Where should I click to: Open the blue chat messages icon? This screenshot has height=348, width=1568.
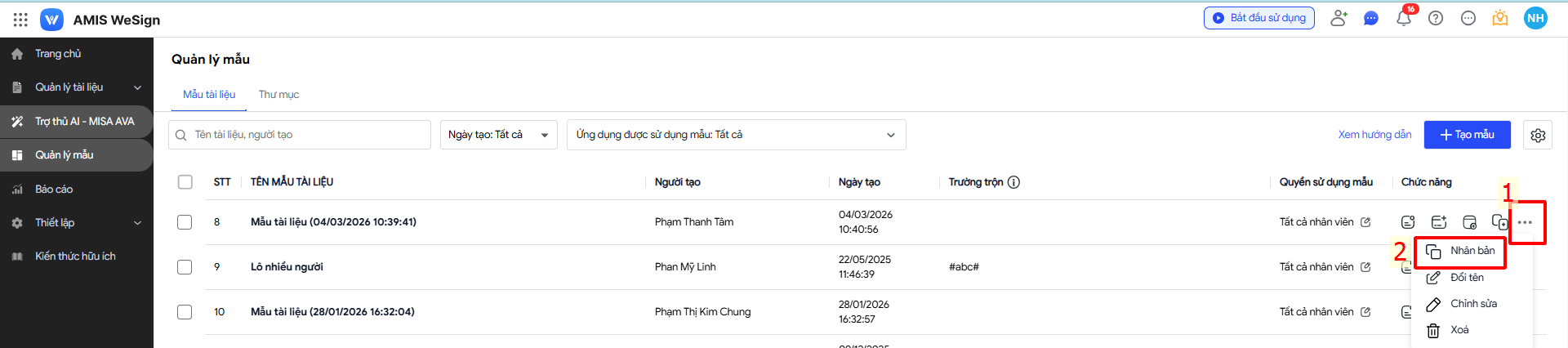pyautogui.click(x=1371, y=18)
